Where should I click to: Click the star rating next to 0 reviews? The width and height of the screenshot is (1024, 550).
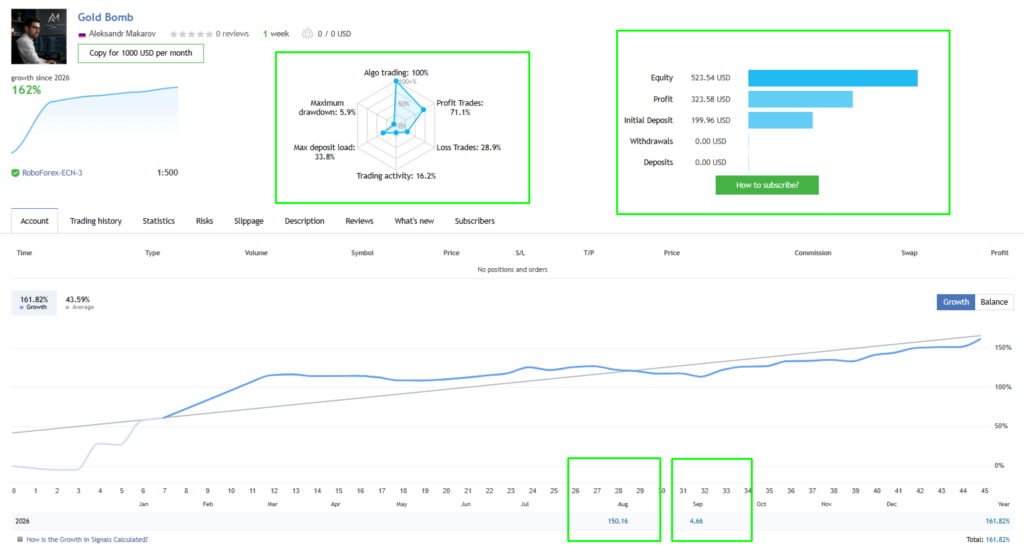pos(191,34)
